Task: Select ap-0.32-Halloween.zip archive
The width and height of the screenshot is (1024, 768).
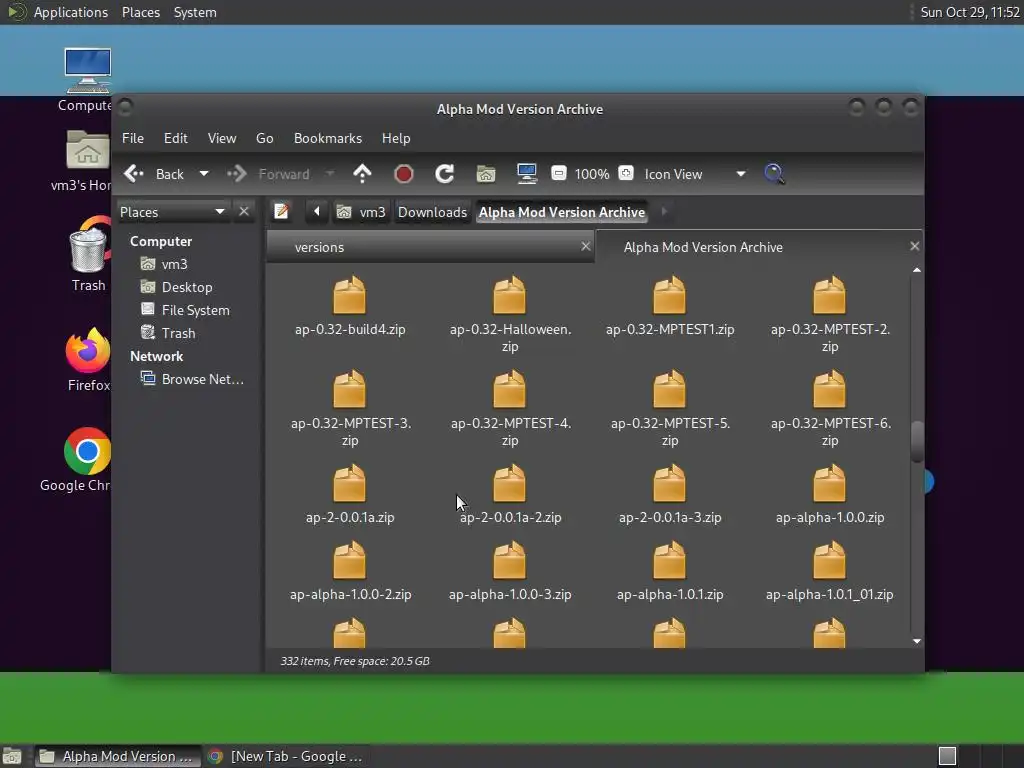Action: pyautogui.click(x=509, y=315)
